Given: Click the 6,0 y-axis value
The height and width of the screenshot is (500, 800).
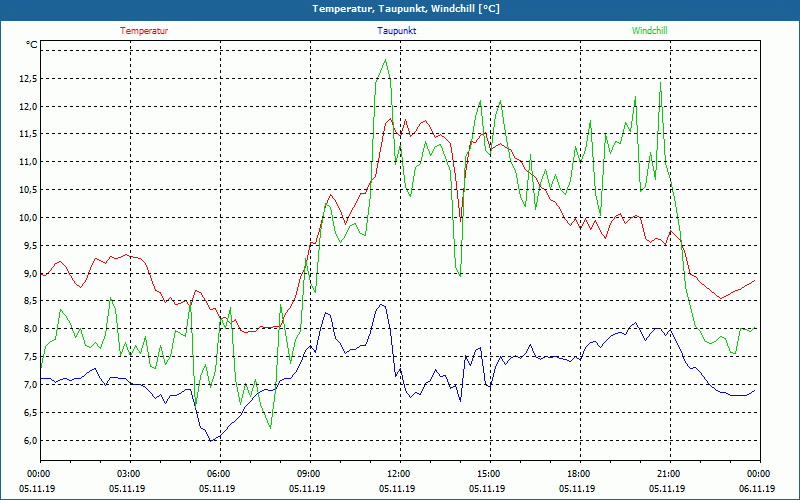Looking at the screenshot, I should point(27,441).
